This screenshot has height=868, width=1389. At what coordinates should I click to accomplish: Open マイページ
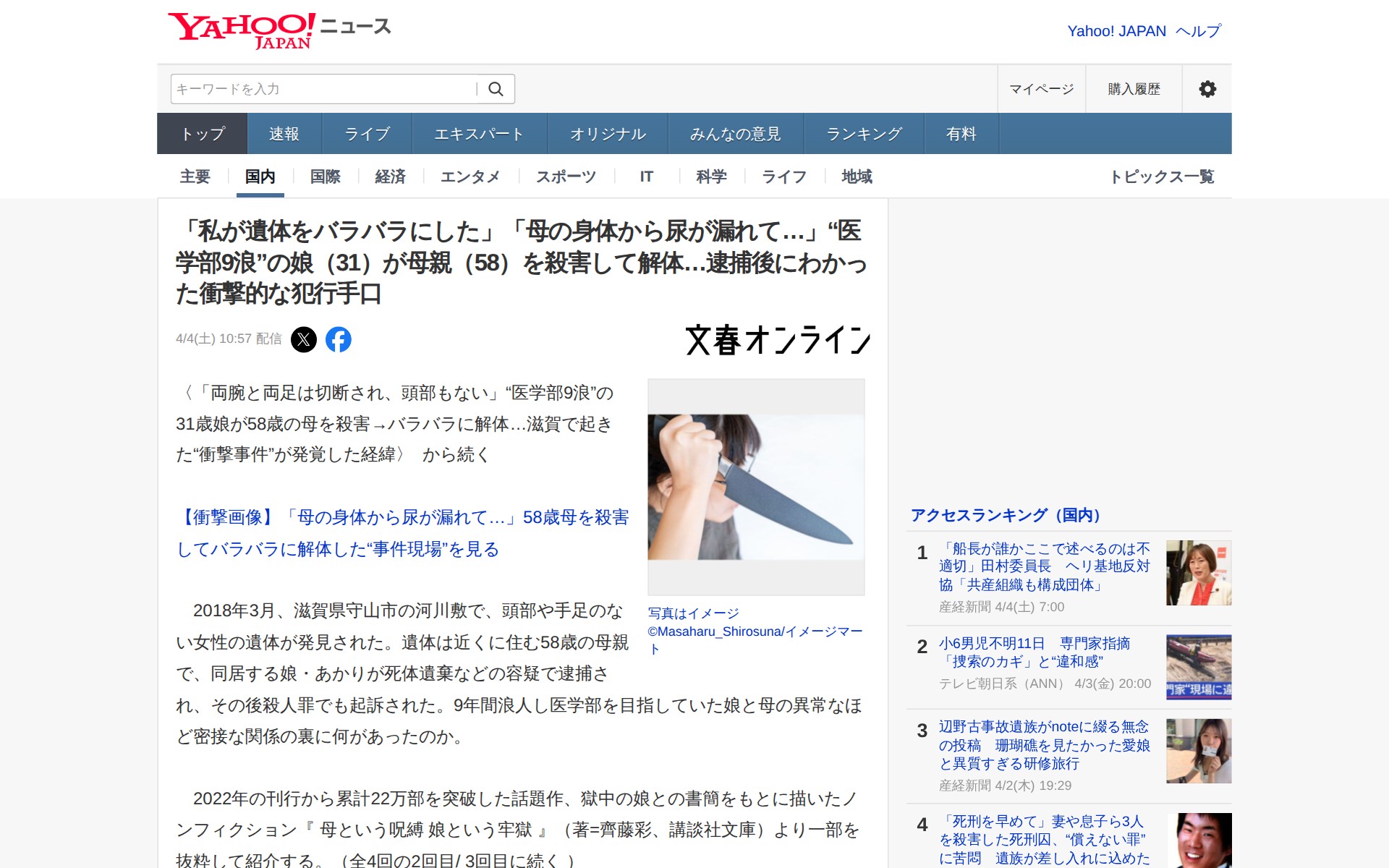pyautogui.click(x=1041, y=88)
